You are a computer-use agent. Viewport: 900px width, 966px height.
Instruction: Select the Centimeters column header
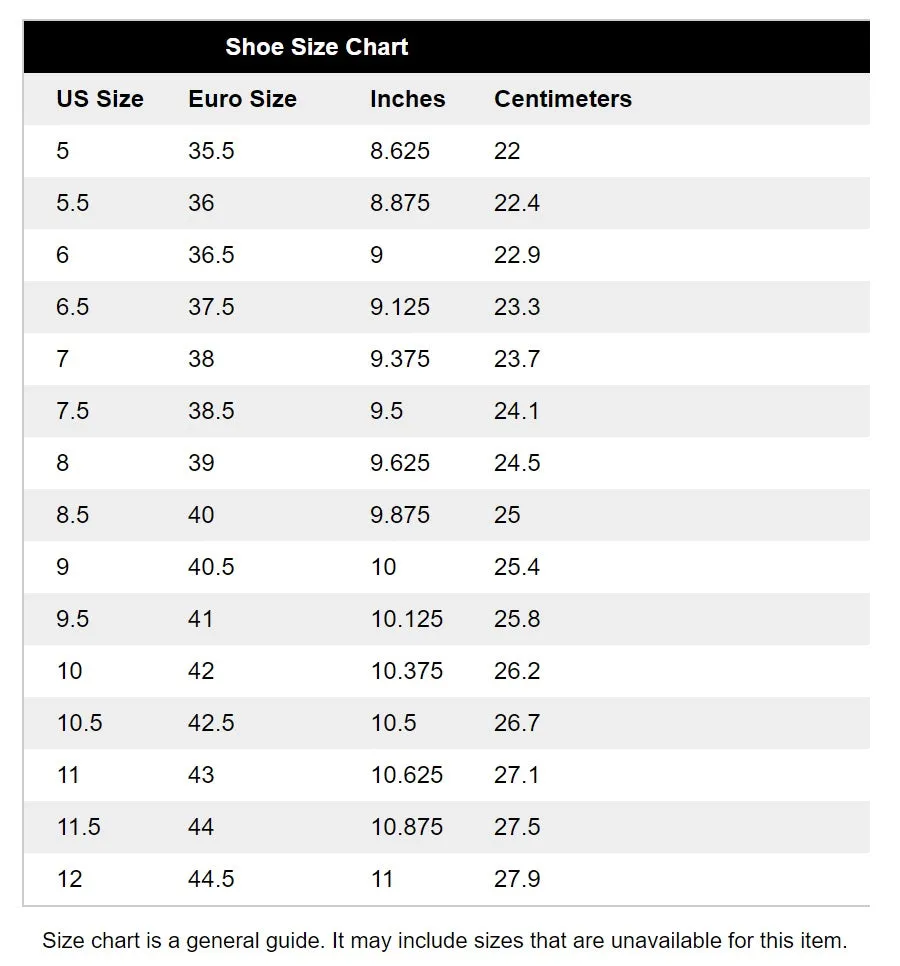click(562, 99)
